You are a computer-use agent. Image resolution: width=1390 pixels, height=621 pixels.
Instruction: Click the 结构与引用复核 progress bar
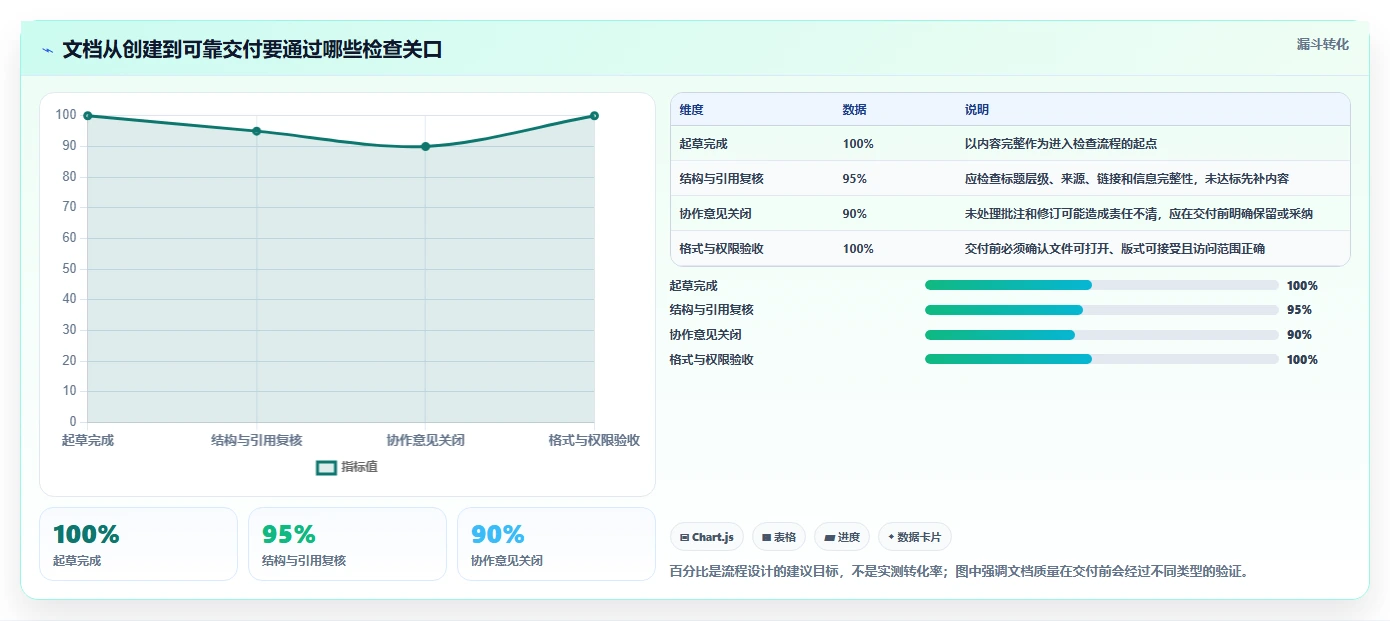[x=1102, y=310]
